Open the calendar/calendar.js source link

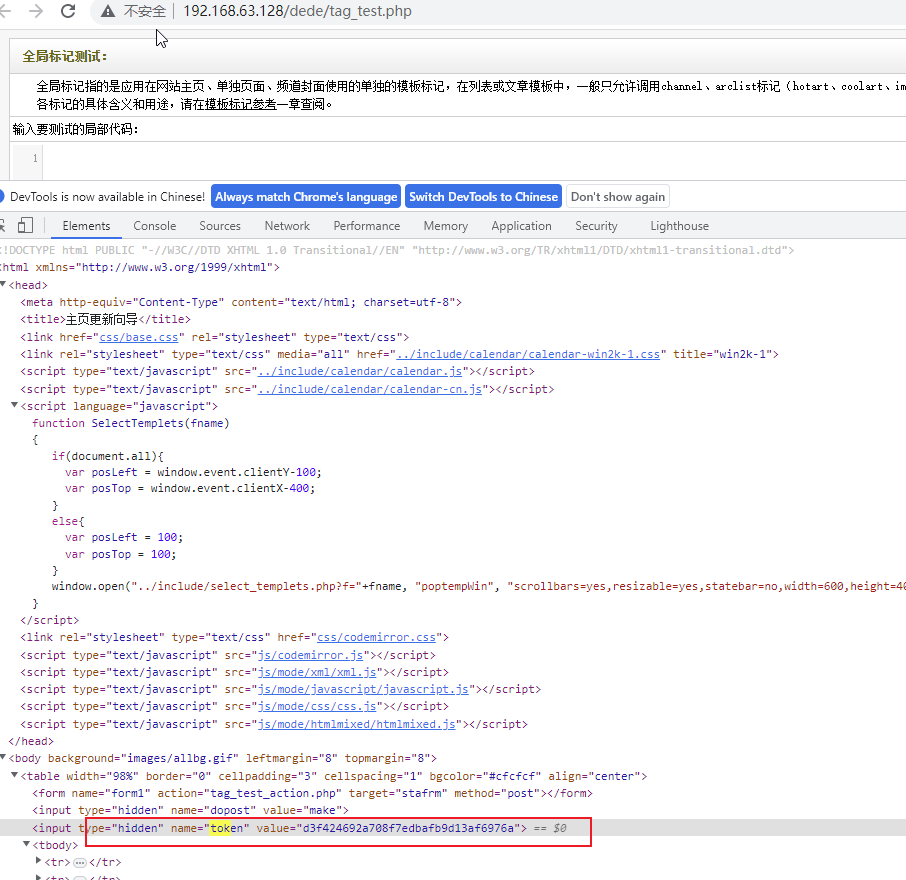pos(360,371)
